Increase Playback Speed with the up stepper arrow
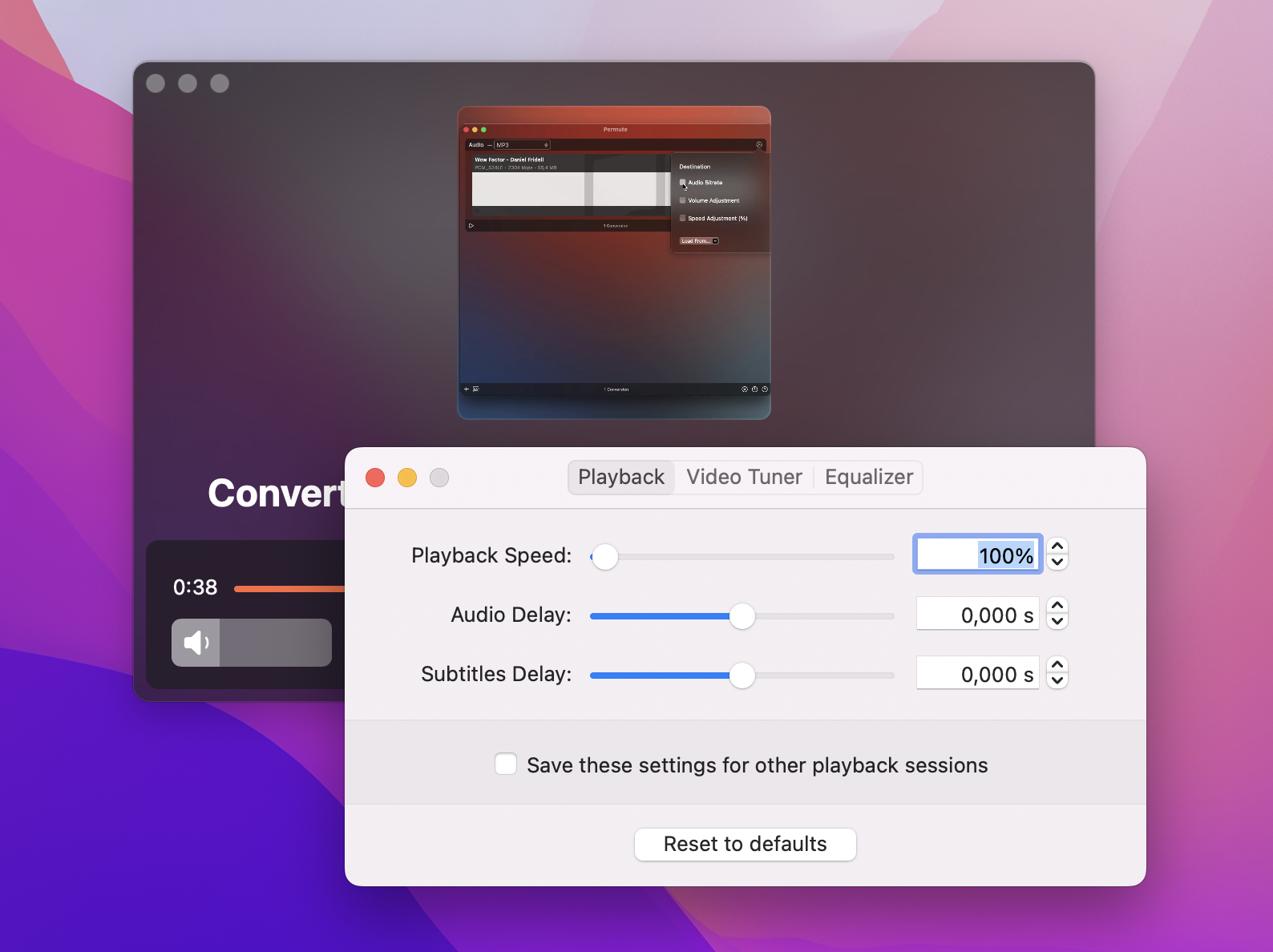 (1057, 546)
